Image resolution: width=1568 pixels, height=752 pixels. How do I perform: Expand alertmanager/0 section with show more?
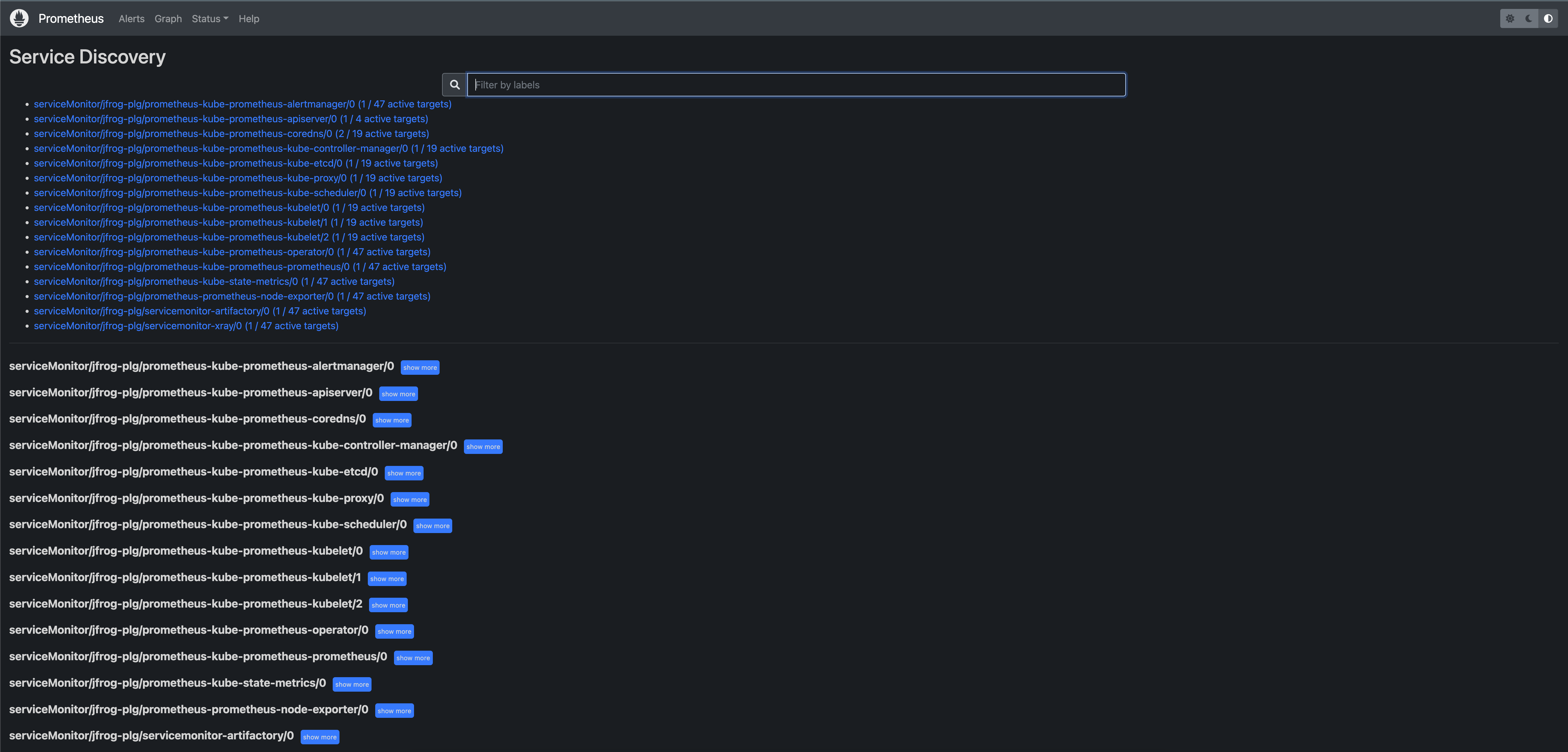pyautogui.click(x=419, y=367)
